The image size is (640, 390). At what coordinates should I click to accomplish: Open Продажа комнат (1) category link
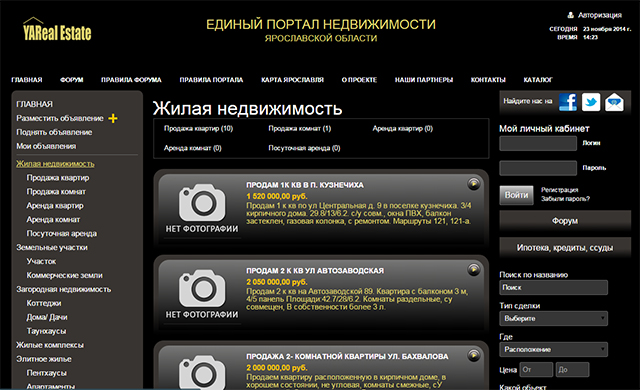pos(300,129)
